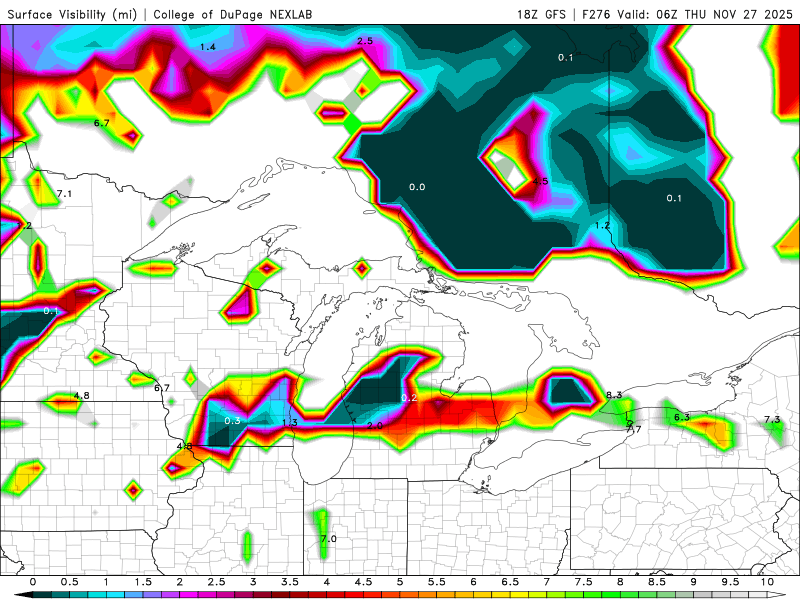Click the color bar label '0.5'
The image size is (800, 600).
coord(69,582)
